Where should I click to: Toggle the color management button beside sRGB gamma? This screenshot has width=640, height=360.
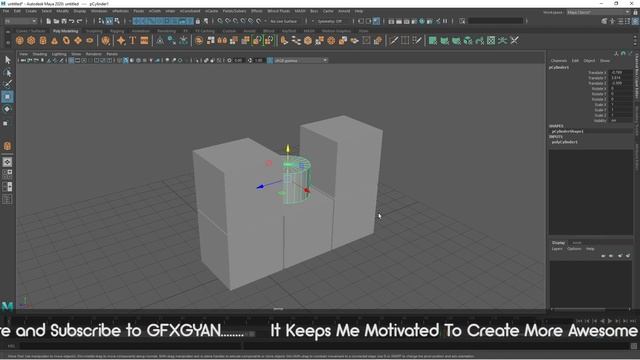[x=270, y=60]
